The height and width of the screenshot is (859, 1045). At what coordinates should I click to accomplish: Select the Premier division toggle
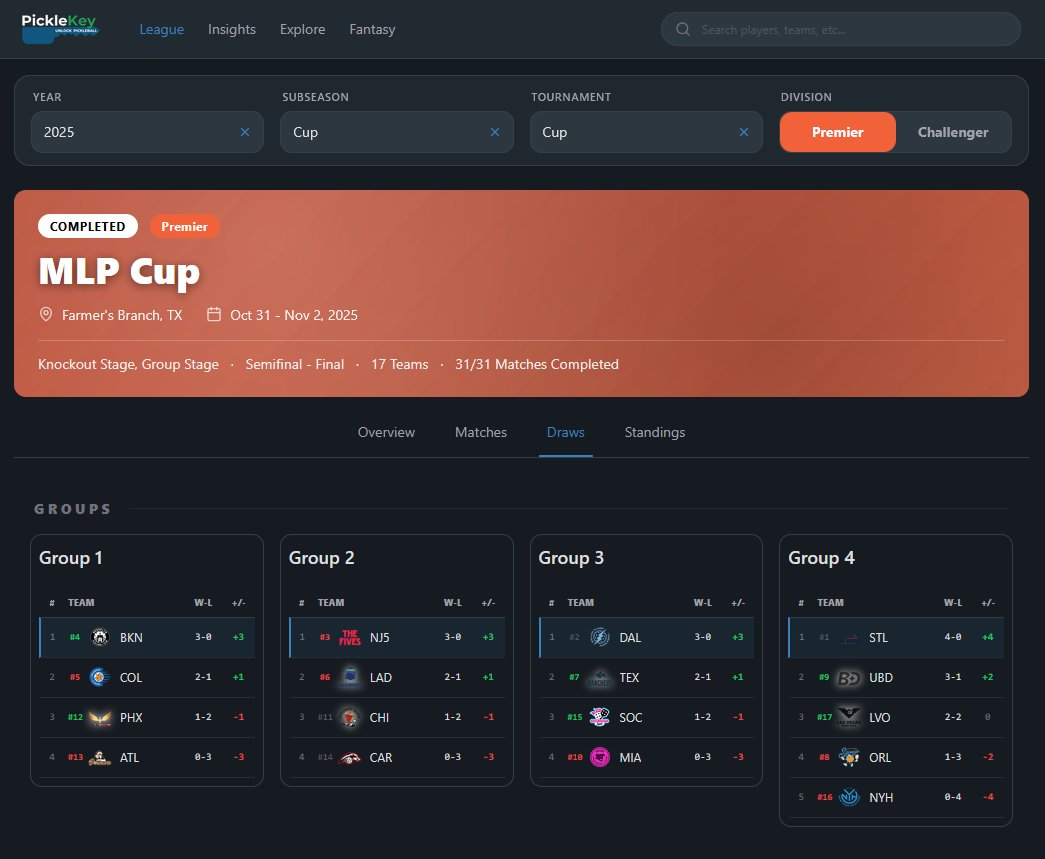pyautogui.click(x=837, y=132)
